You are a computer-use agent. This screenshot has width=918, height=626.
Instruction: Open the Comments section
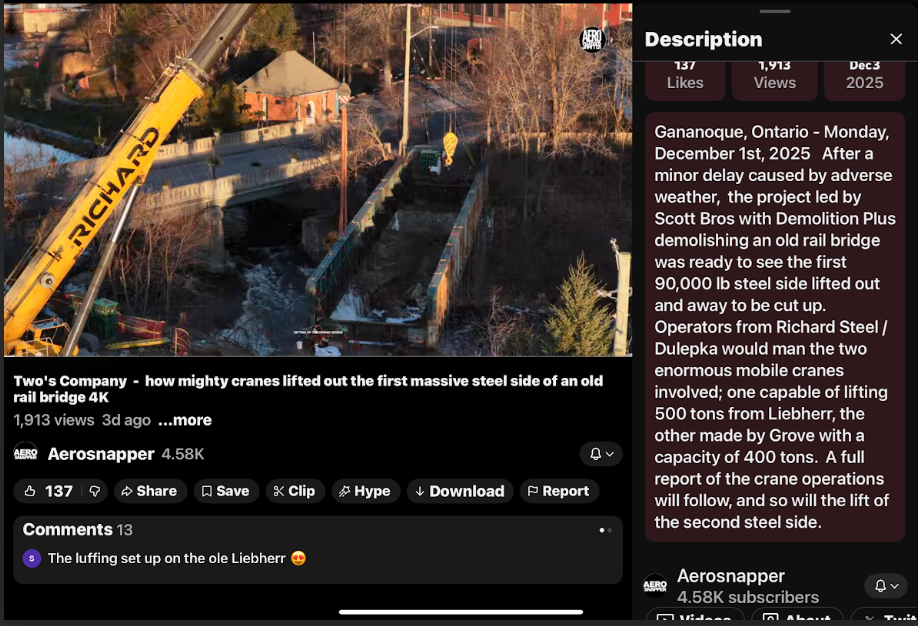pos(318,549)
